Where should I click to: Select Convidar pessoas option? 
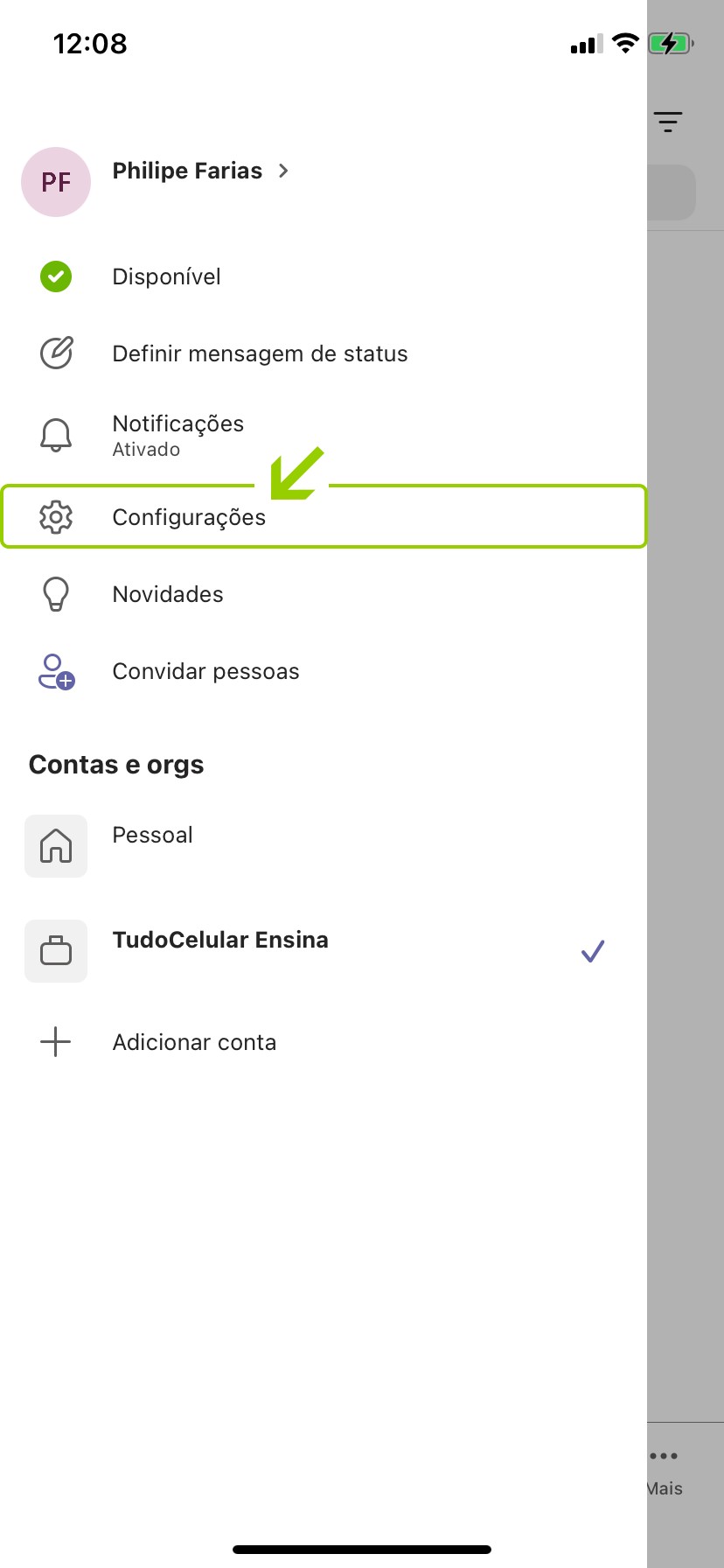205,671
